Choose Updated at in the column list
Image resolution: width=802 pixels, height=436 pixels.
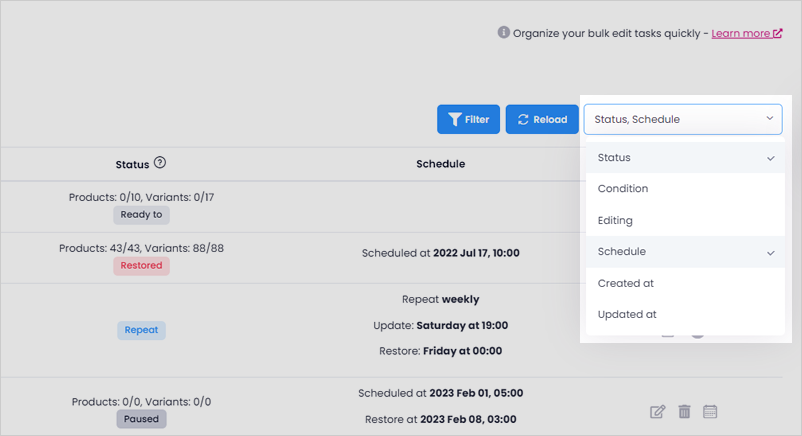(685, 315)
